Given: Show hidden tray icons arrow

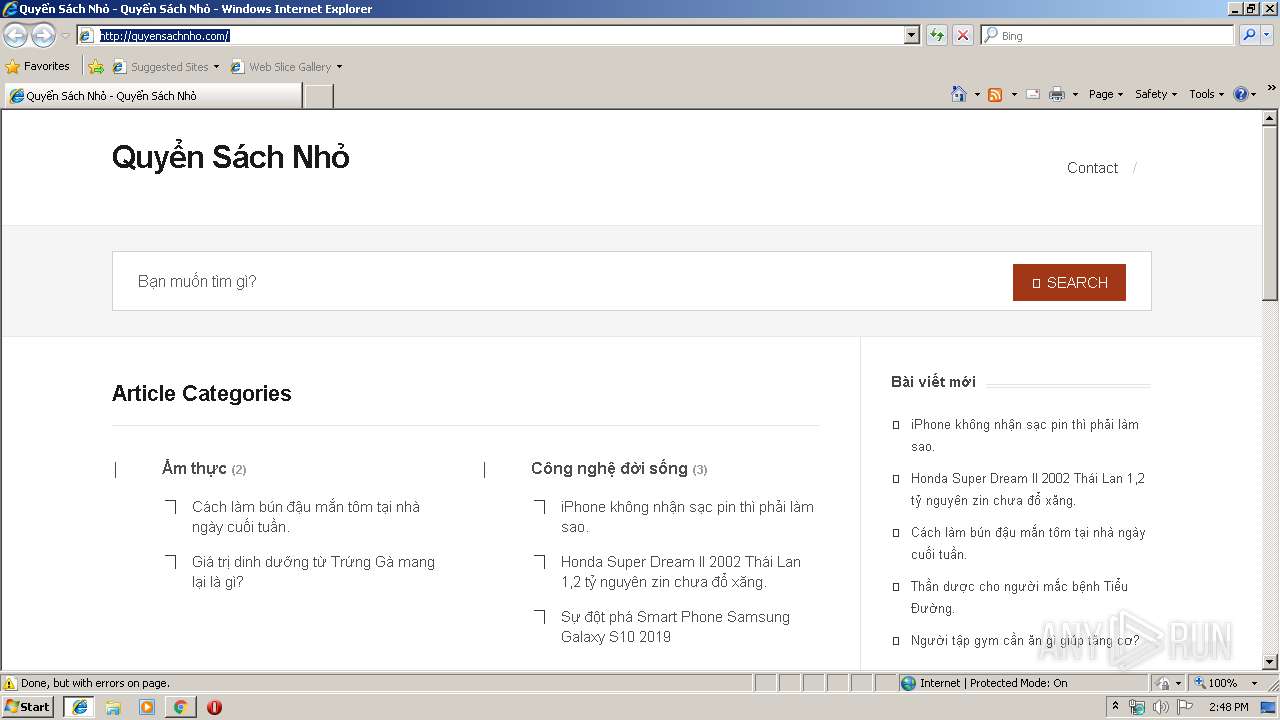Looking at the screenshot, I should [x=1115, y=707].
